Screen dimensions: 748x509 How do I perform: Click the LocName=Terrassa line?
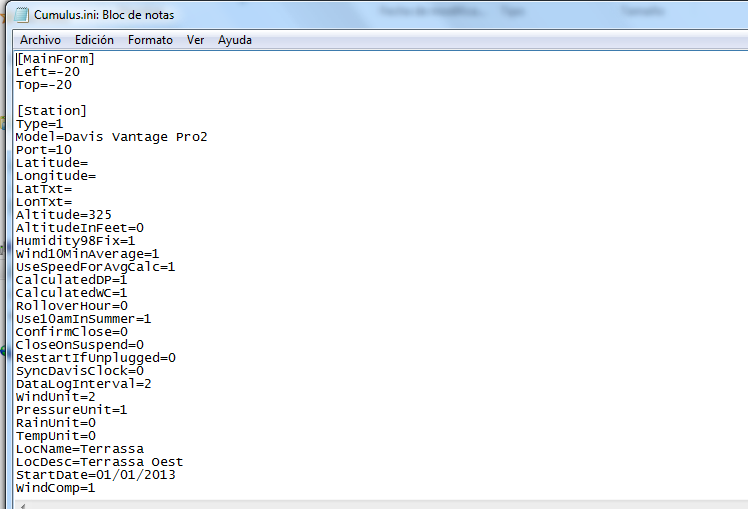[x=79, y=449]
